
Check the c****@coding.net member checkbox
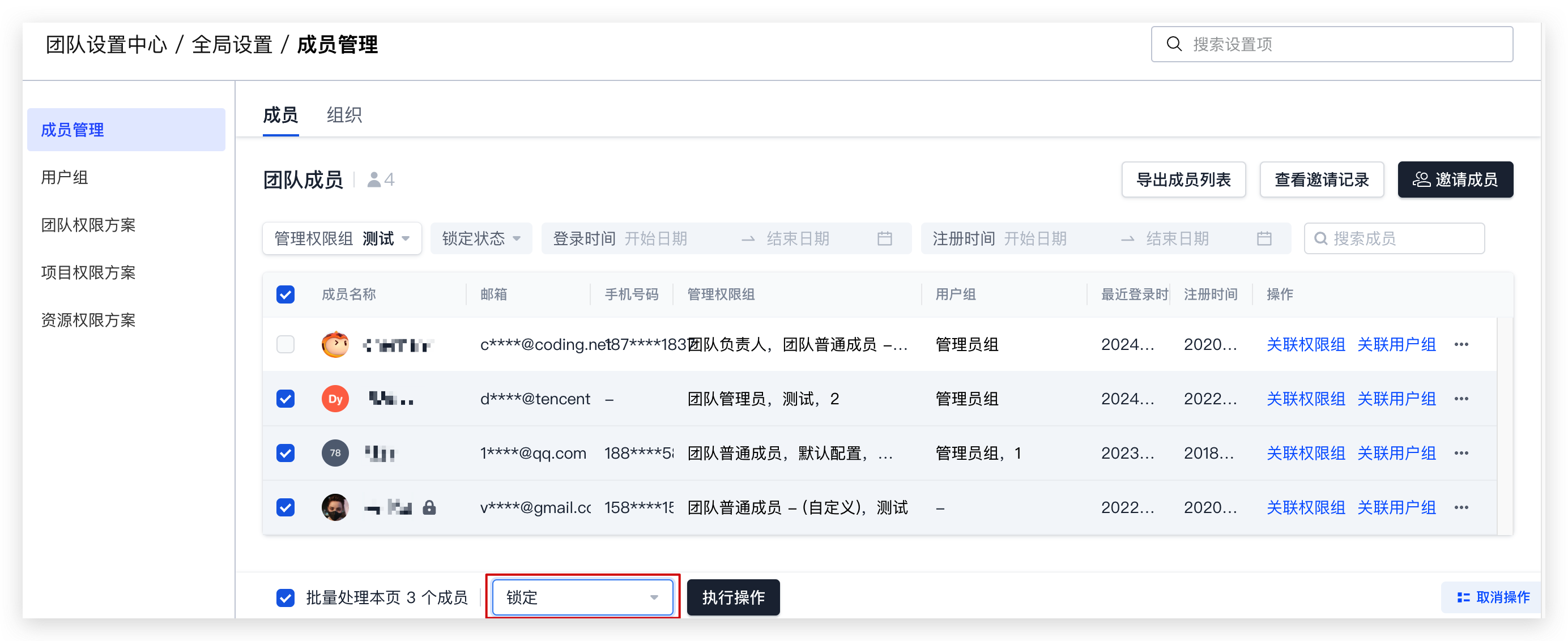click(286, 344)
